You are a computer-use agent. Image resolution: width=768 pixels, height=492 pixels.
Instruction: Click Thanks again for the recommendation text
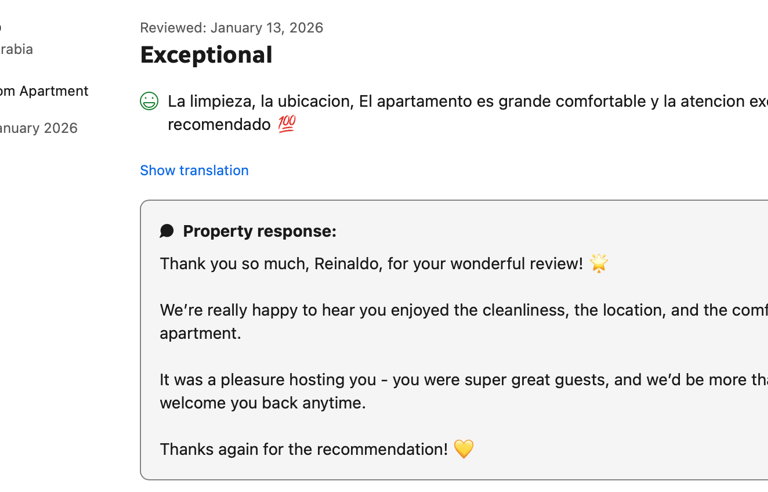(303, 449)
